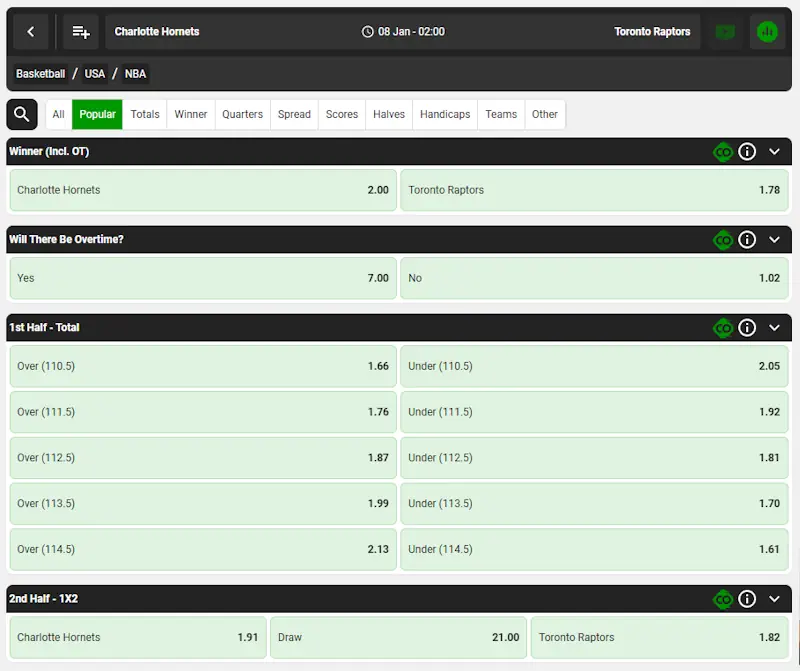Image resolution: width=800 pixels, height=671 pixels.
Task: Select the Quarters filter tab
Action: (x=242, y=114)
